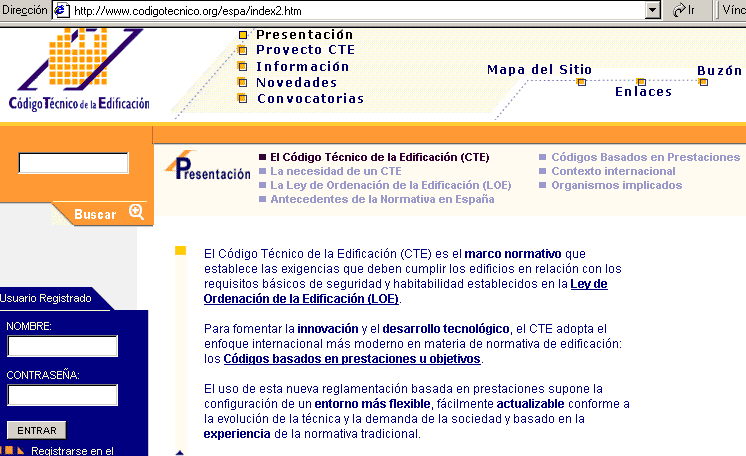Open Organismos implicados
This screenshot has height=456, width=746.
coord(617,185)
